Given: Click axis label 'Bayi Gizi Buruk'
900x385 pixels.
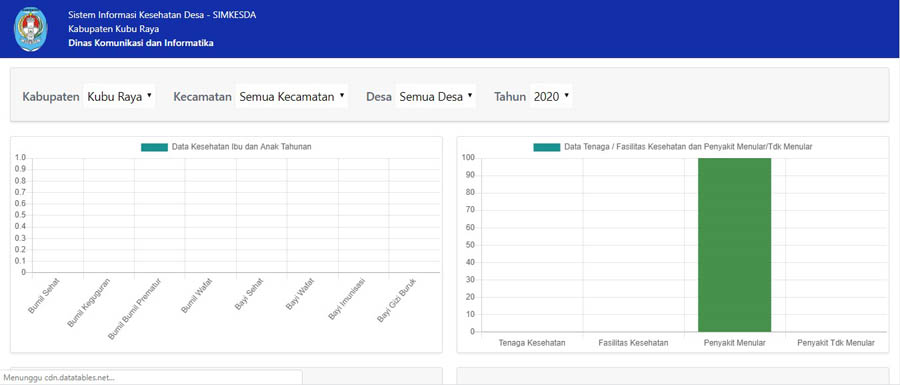Looking at the screenshot, I should [397, 300].
